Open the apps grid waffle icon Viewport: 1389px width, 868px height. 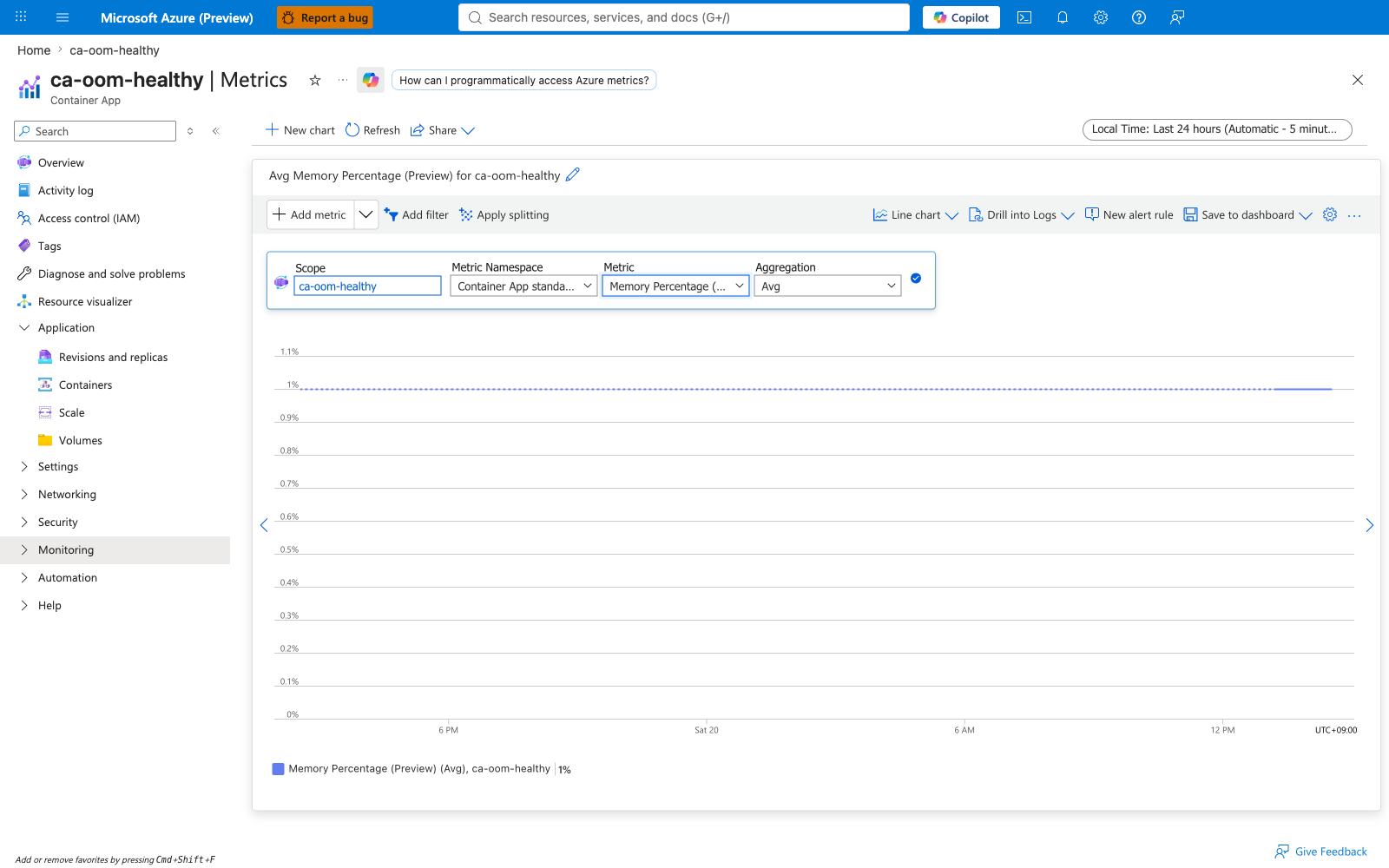pos(22,16)
